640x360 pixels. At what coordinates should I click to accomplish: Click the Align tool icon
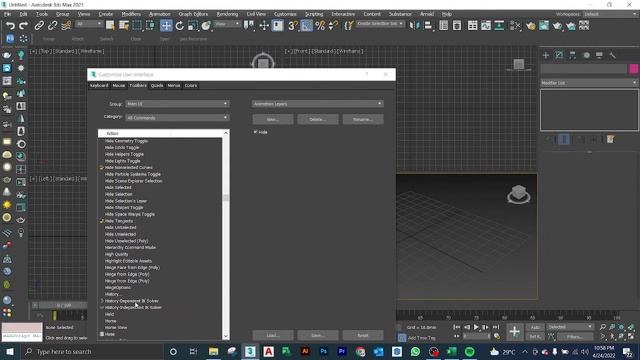point(428,26)
